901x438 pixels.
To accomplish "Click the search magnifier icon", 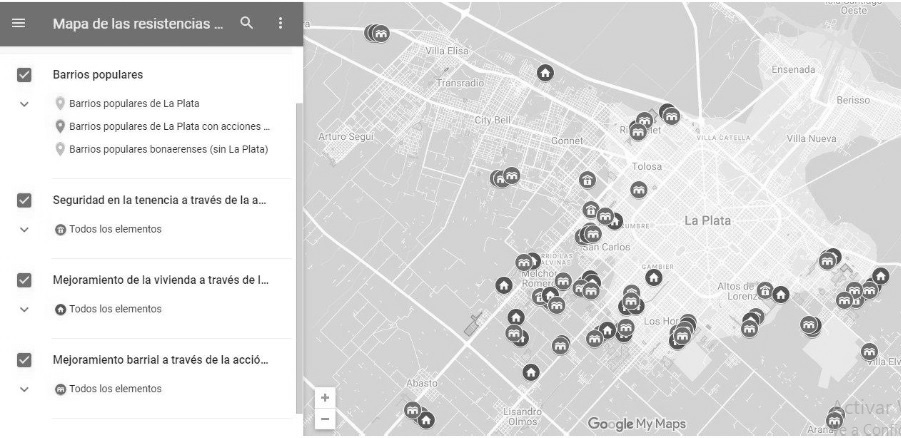I will [x=247, y=23].
